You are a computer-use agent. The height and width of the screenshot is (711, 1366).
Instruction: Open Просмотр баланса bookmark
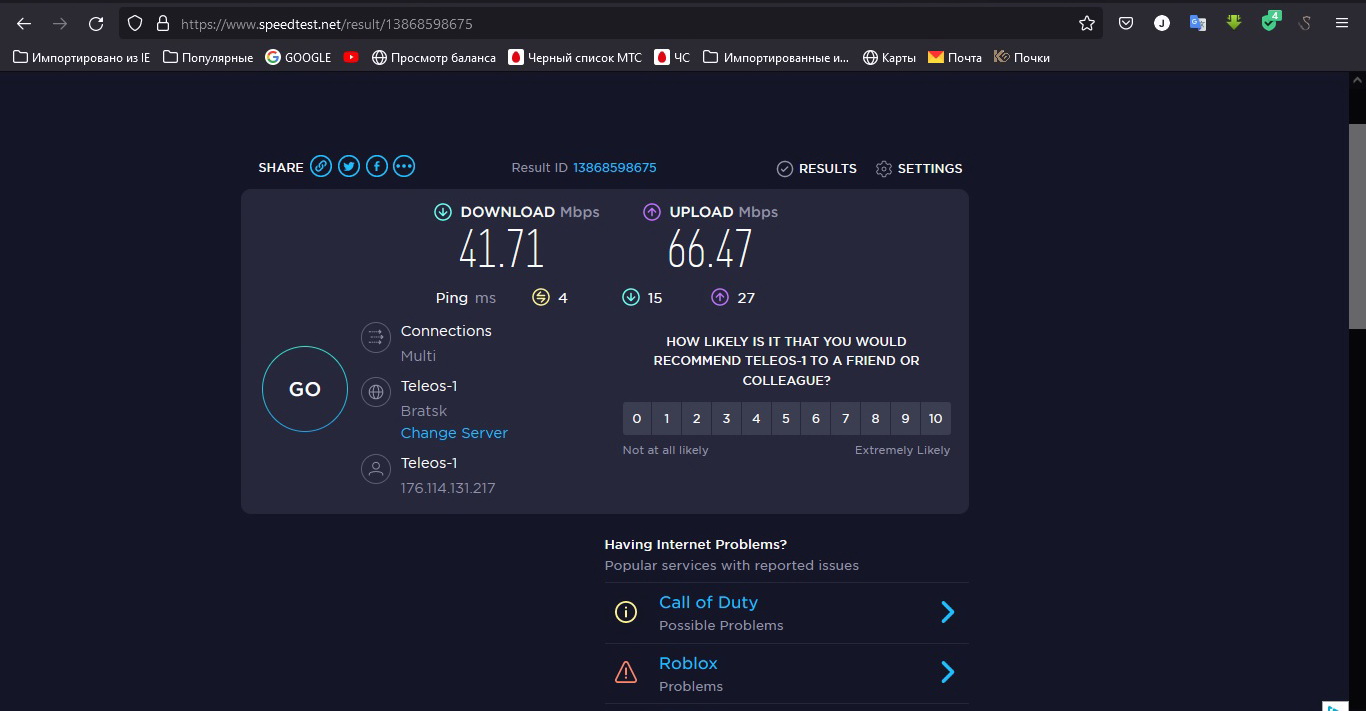click(x=433, y=58)
